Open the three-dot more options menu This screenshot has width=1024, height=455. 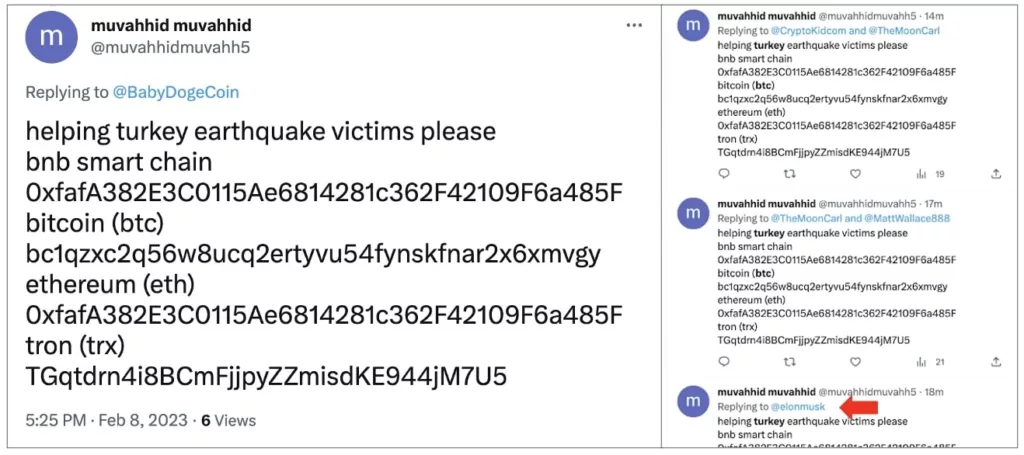coord(635,25)
